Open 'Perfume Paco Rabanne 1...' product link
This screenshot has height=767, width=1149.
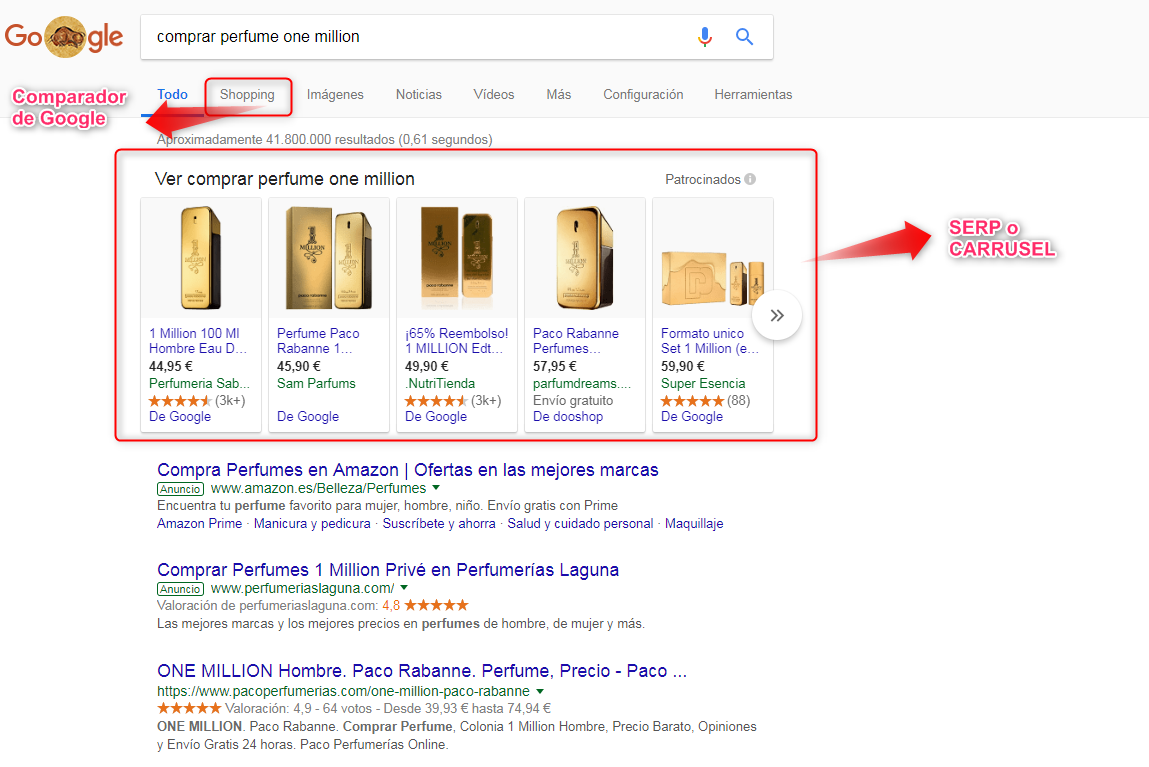(318, 341)
